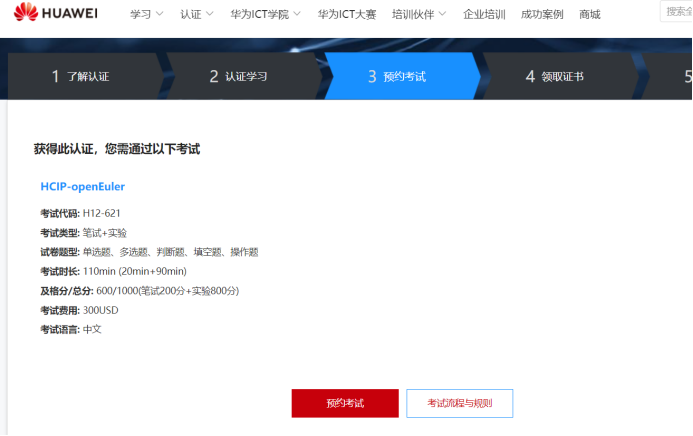Select step 4 领取证书 tab
The width and height of the screenshot is (693, 436).
(559, 76)
